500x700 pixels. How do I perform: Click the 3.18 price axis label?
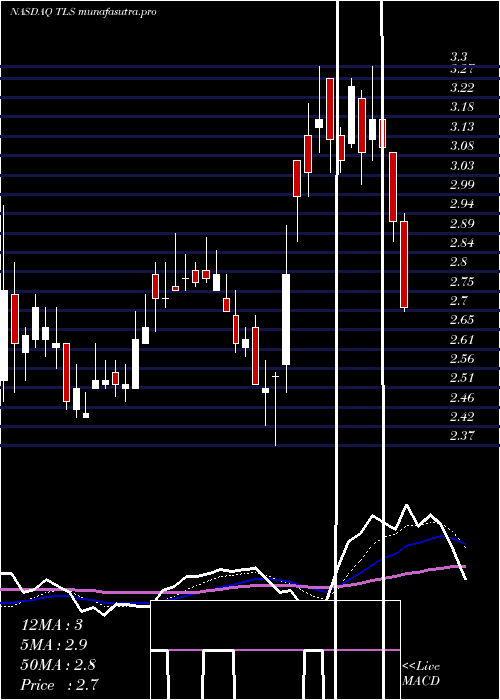(x=461, y=107)
